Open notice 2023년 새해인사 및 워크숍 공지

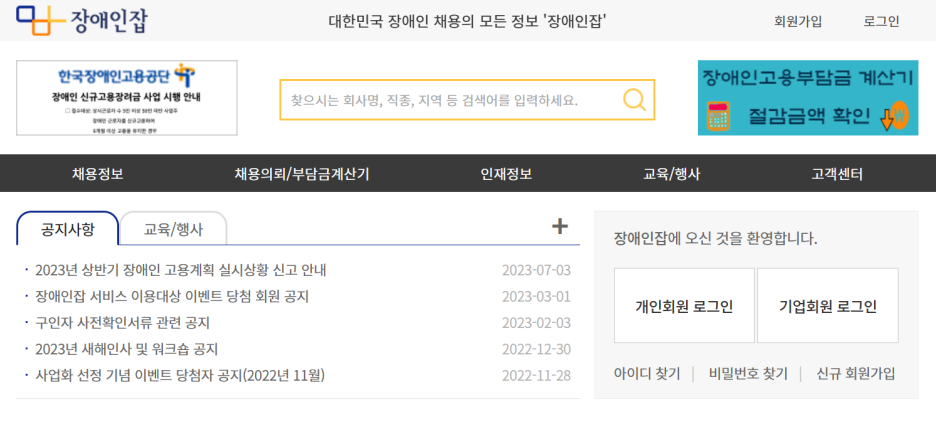(127, 349)
